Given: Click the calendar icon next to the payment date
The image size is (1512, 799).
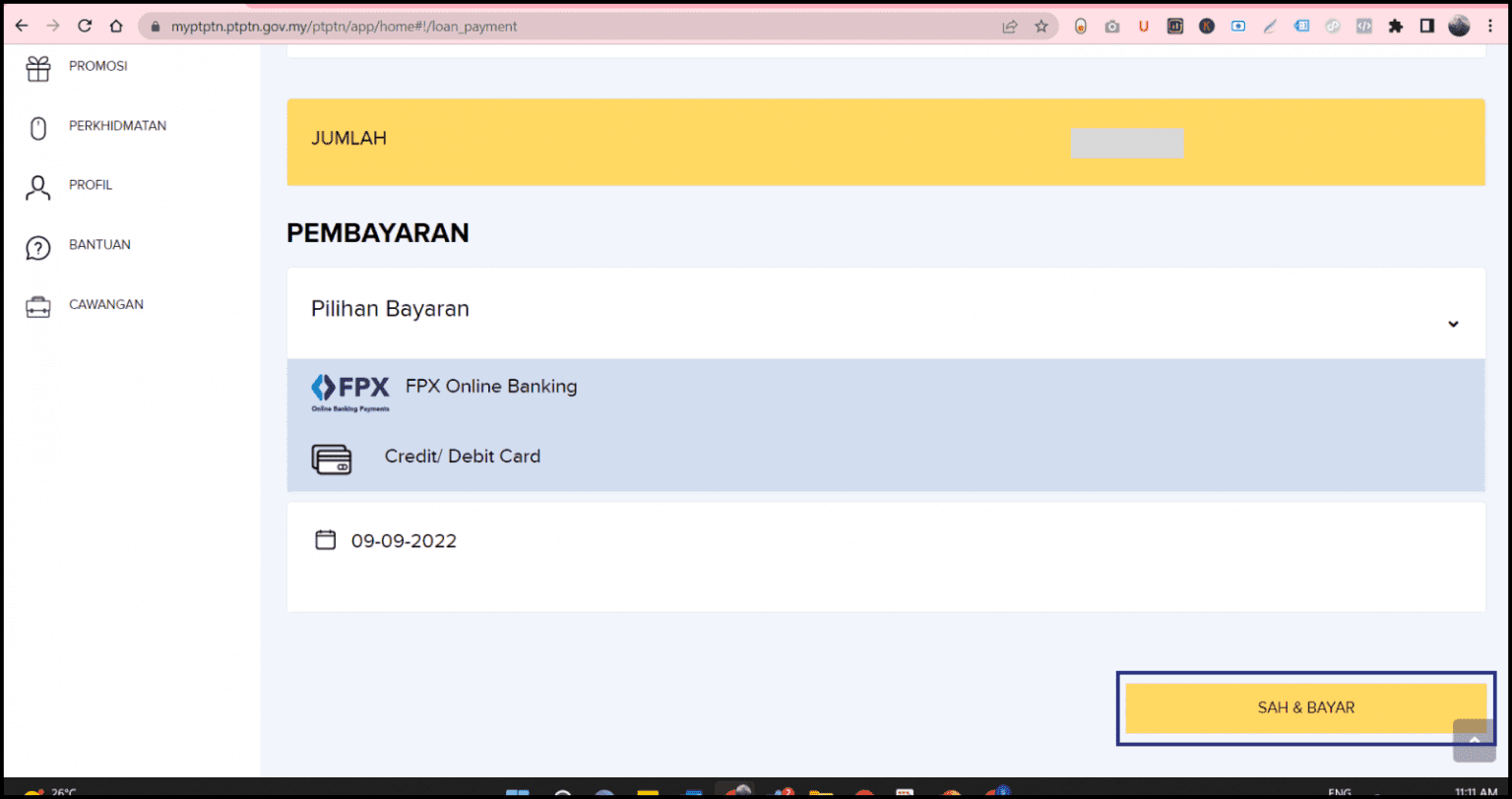Looking at the screenshot, I should tap(324, 539).
